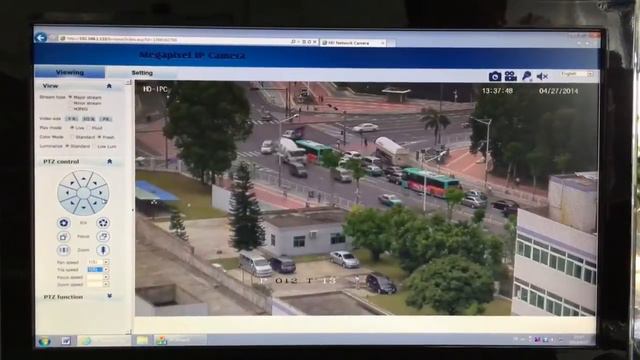The width and height of the screenshot is (640, 360).
Task: Open the iris with the right Iris button
Action: pos(103,223)
